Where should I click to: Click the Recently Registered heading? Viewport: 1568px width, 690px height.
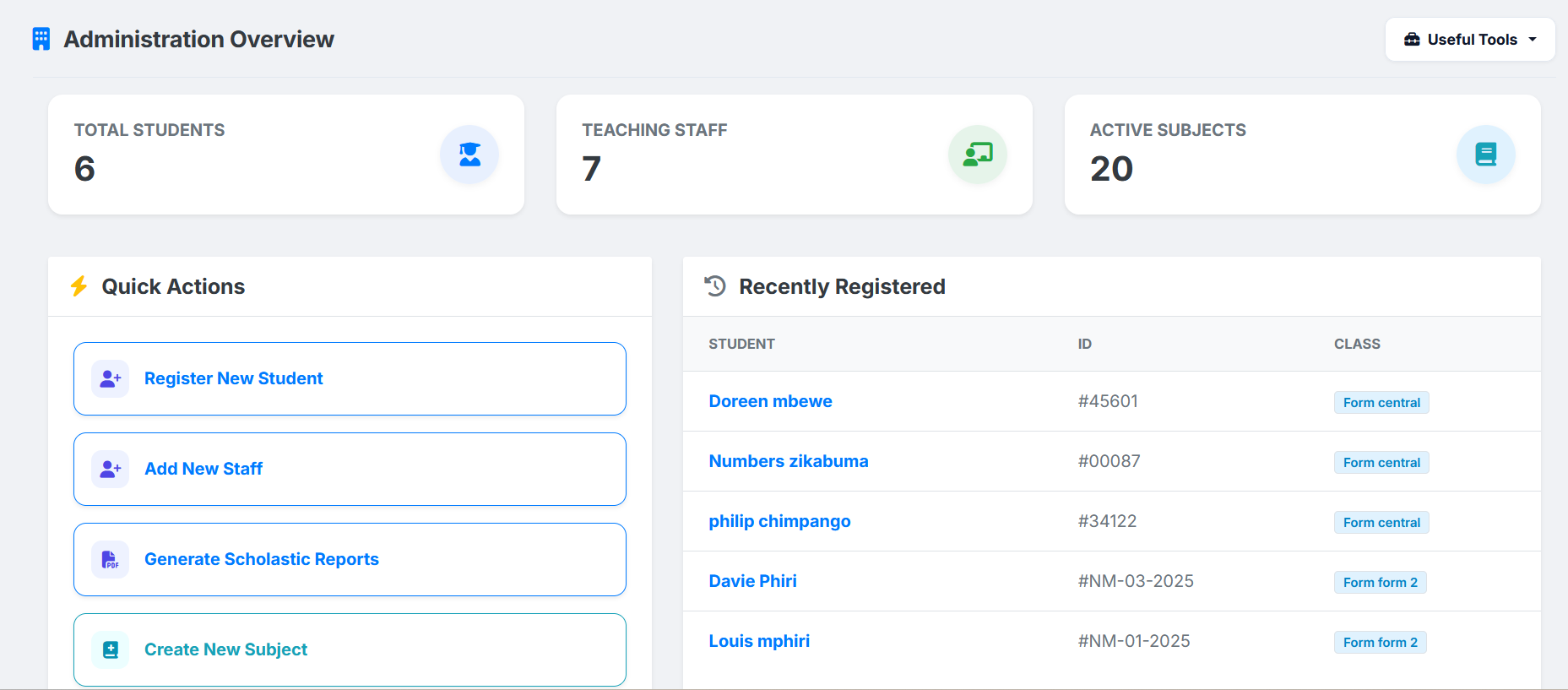(842, 287)
